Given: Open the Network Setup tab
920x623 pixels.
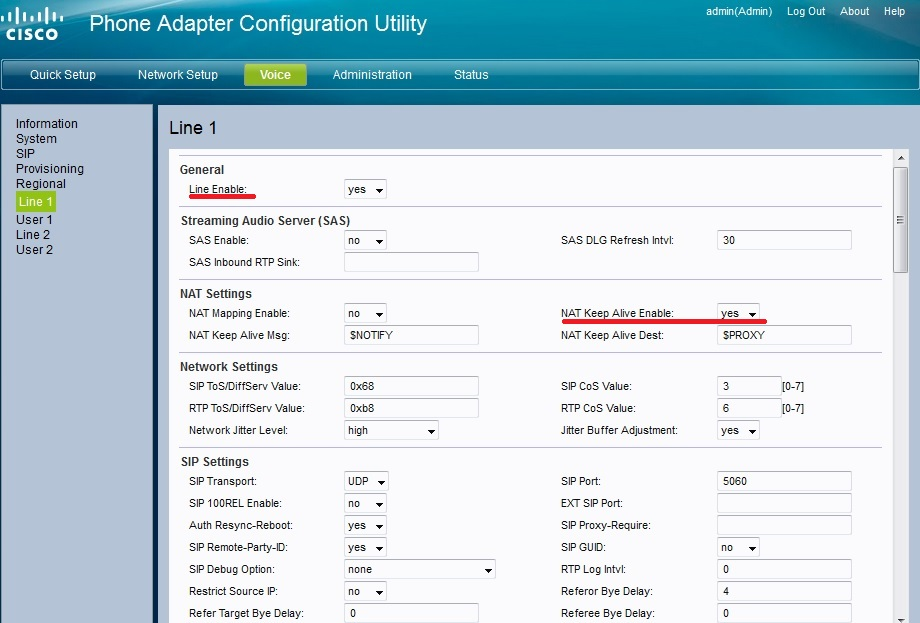Looking at the screenshot, I should (x=178, y=75).
